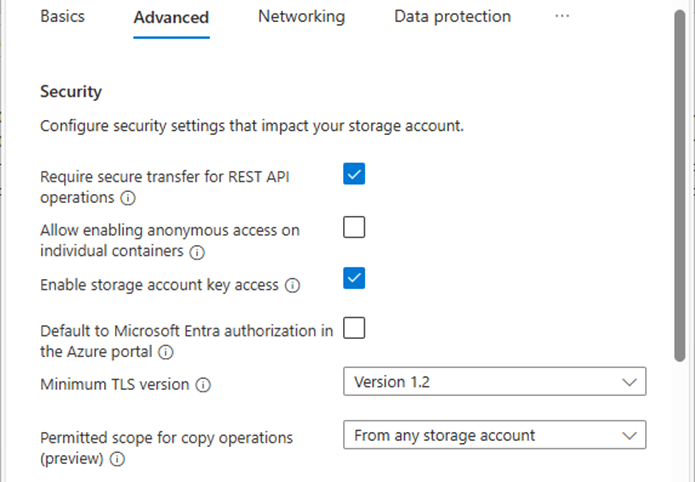Open the Minimum TLS version dropdown
Screen dimensions: 695x482
pyautogui.click(x=495, y=381)
